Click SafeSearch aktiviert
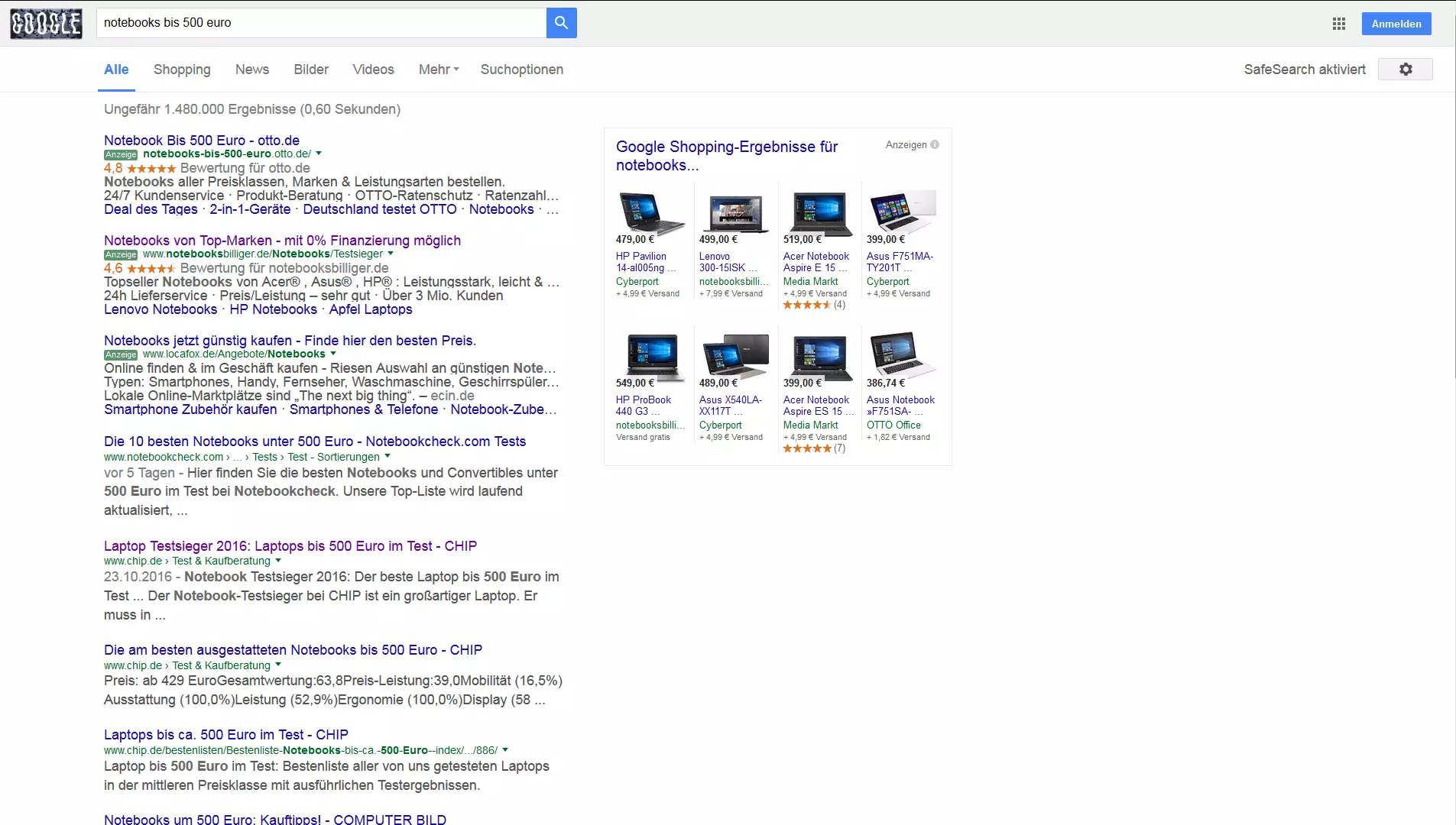 1305,70
